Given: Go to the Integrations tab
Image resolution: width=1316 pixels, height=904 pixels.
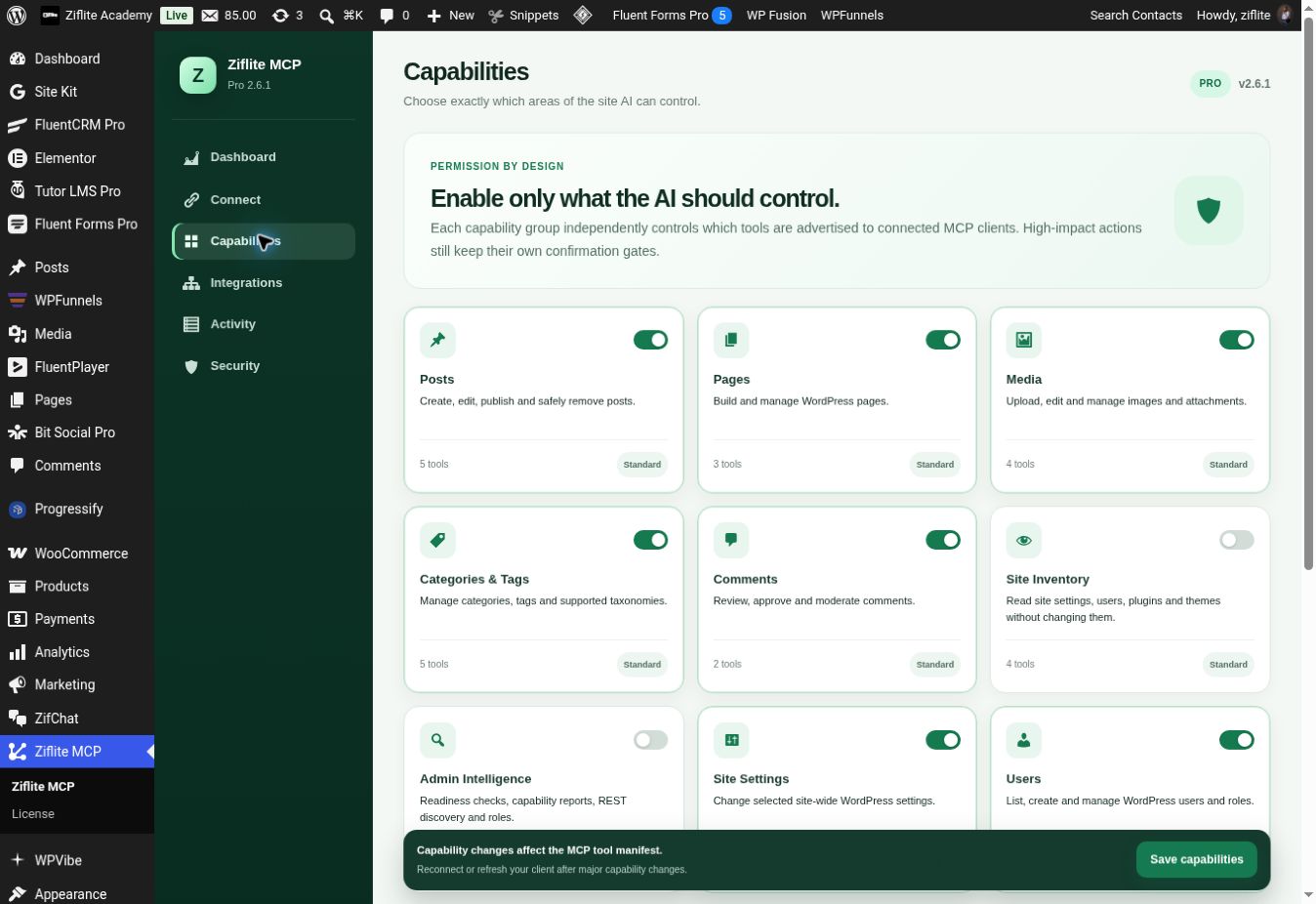Looking at the screenshot, I should point(264,283).
